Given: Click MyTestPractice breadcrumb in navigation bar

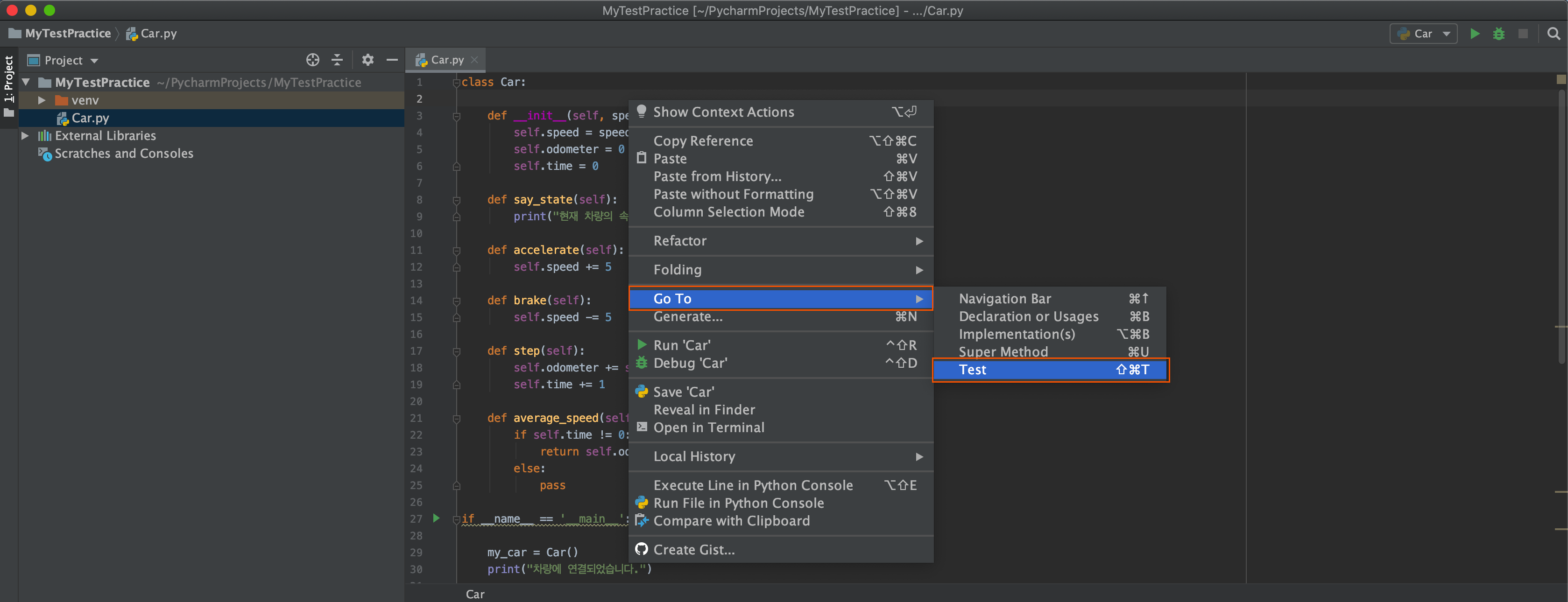Looking at the screenshot, I should click(68, 34).
